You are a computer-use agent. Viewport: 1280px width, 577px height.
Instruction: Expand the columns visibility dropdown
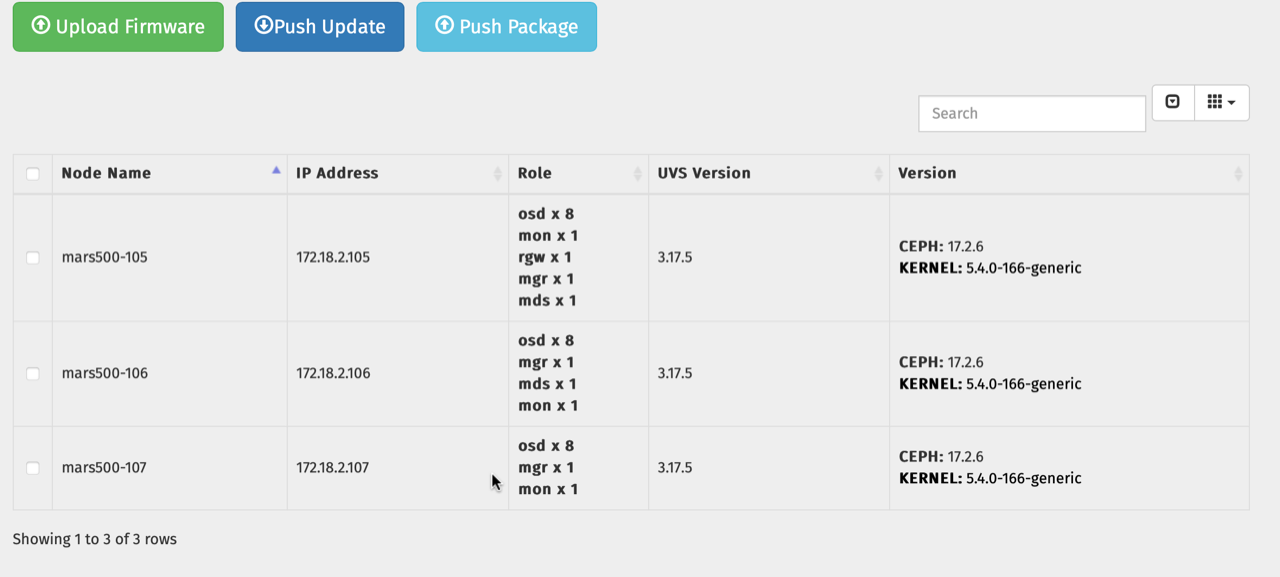pos(1221,102)
